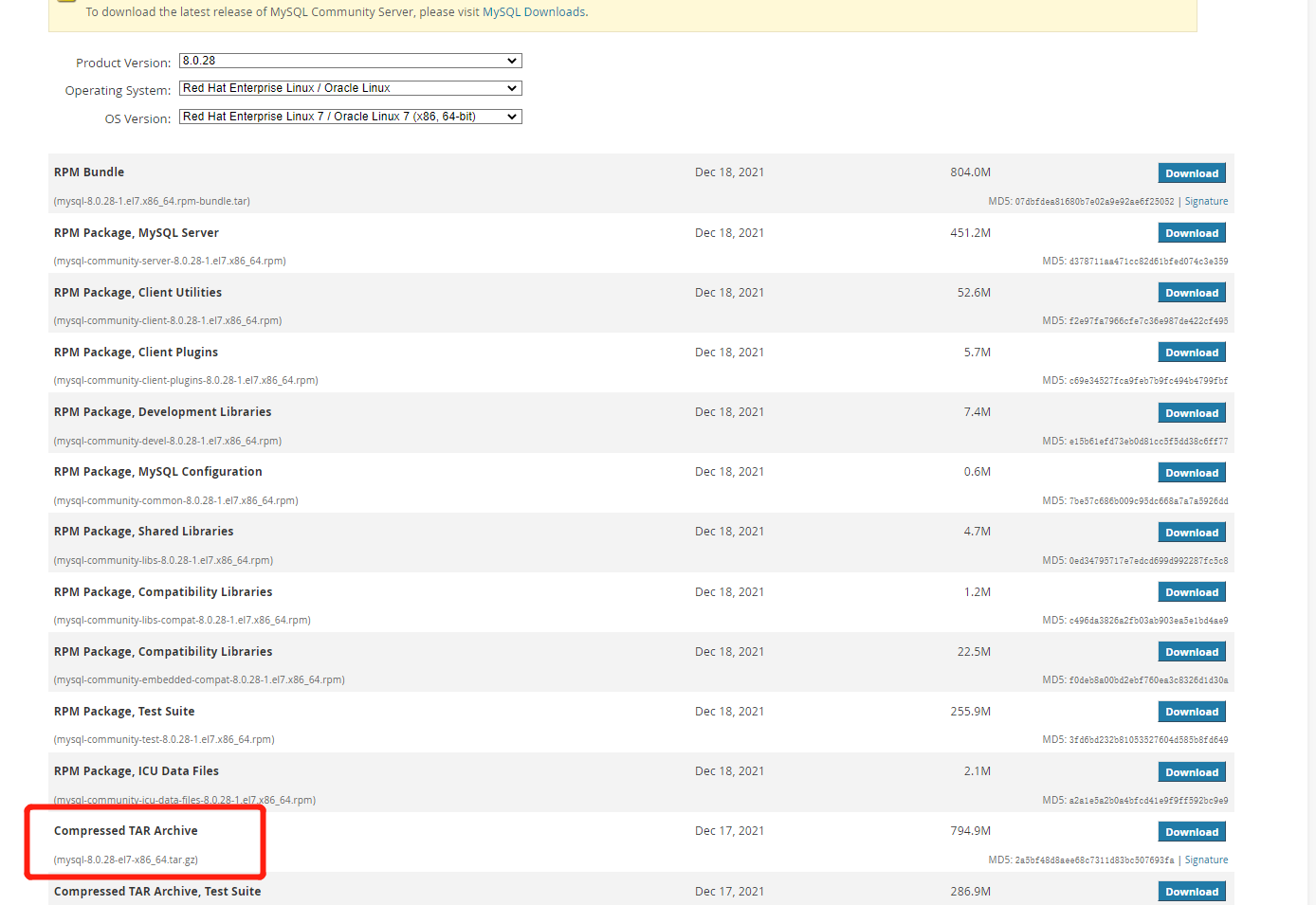Follow the MySQL Downloads link
1316x905 pixels.
[x=534, y=12]
